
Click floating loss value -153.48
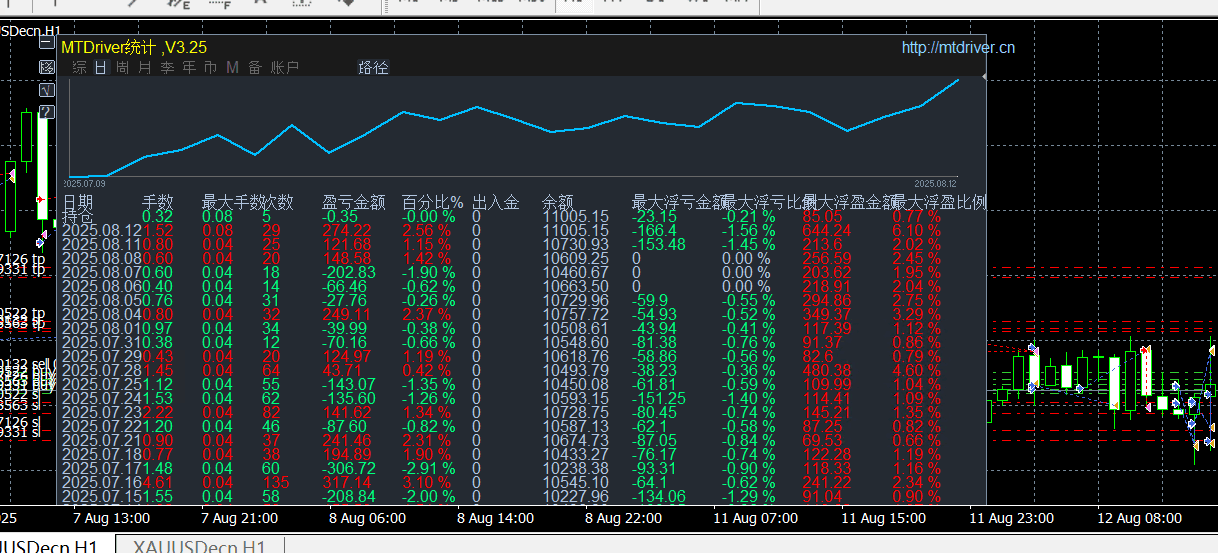coord(659,244)
